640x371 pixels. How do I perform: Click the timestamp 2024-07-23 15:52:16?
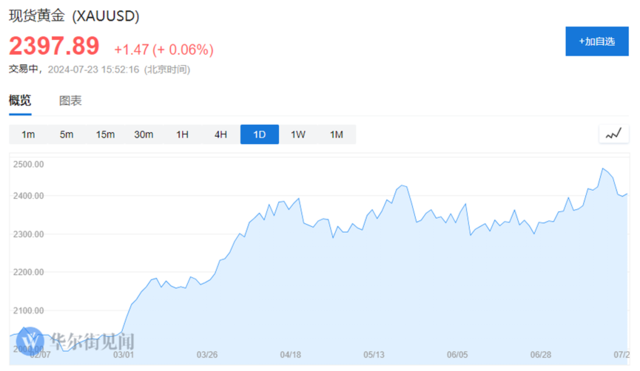[93, 69]
